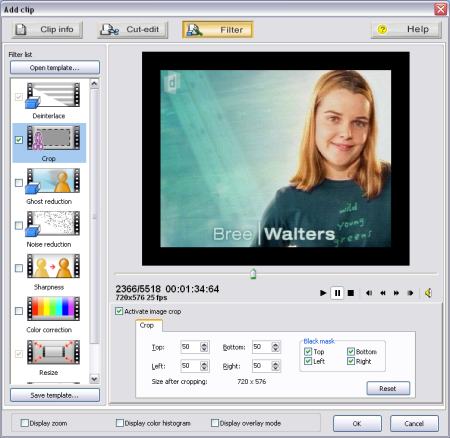Click the Cancel button
The image size is (450, 438).
pos(414,423)
